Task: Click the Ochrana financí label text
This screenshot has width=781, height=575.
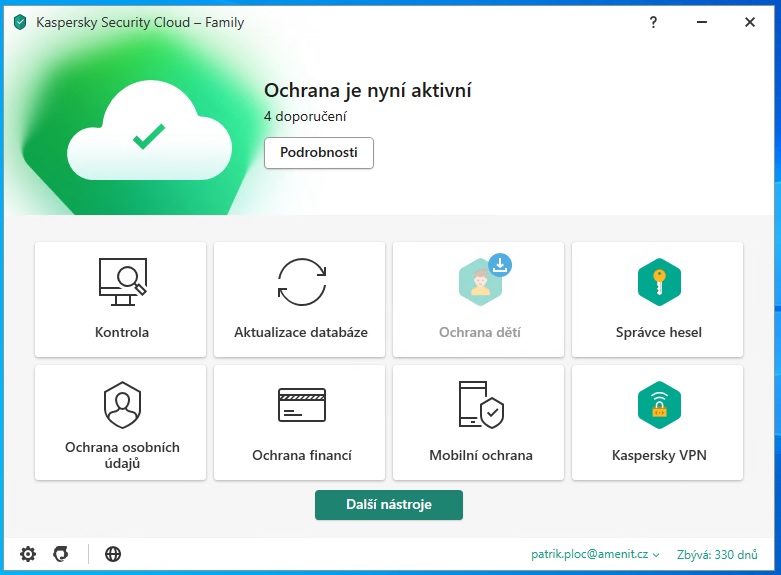Action: [302, 455]
